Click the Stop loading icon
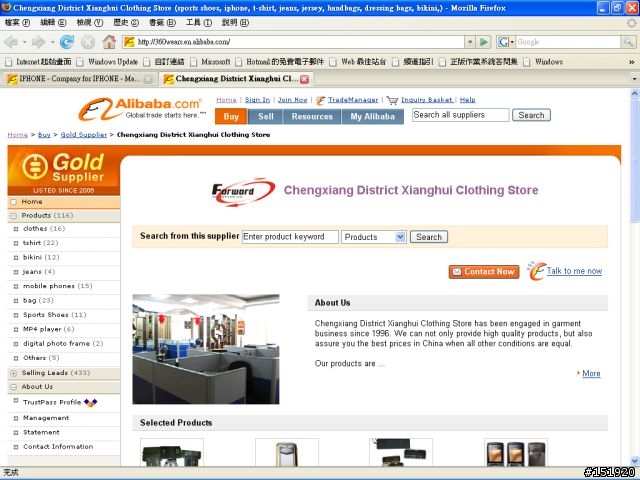This screenshot has height=480, width=640. (x=88, y=42)
